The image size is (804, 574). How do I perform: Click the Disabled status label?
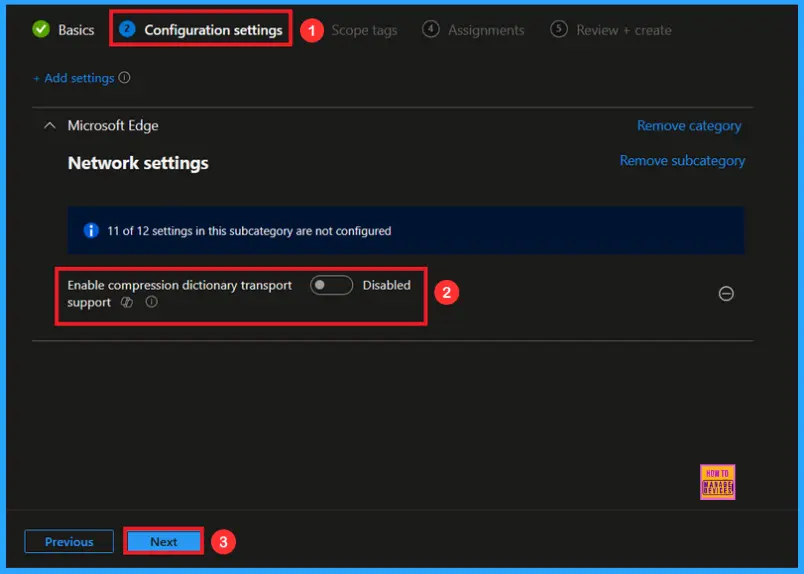tap(387, 285)
